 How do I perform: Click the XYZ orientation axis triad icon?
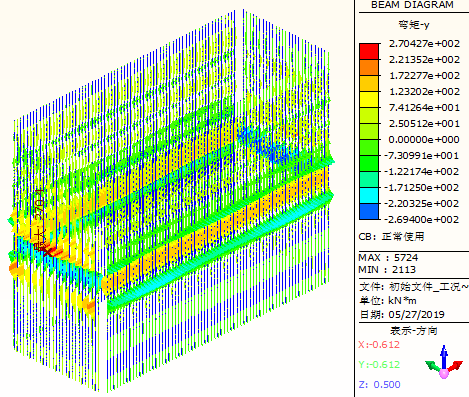444,362
